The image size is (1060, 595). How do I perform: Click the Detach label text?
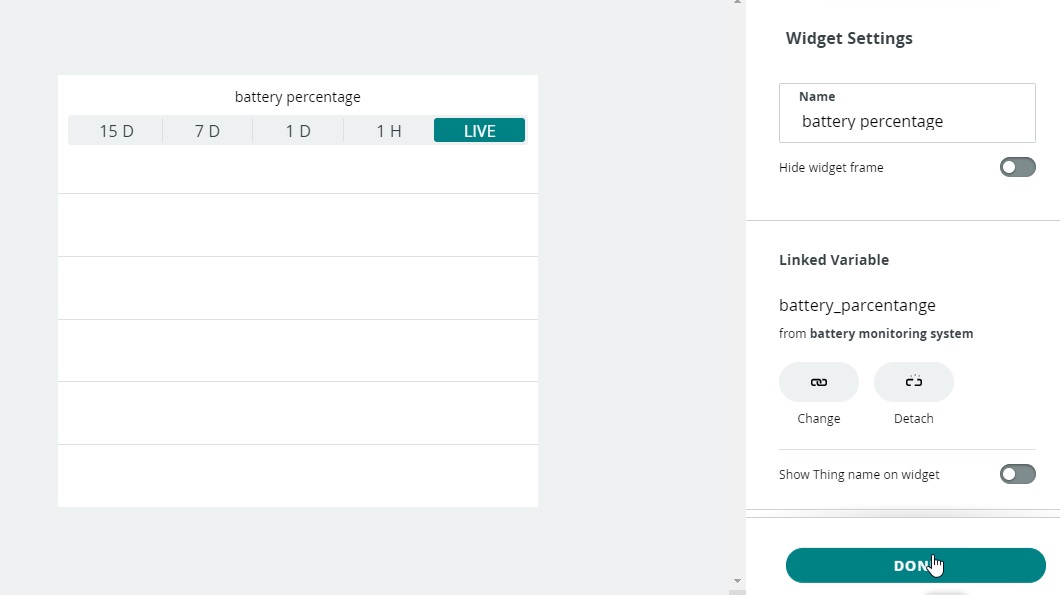[913, 419]
